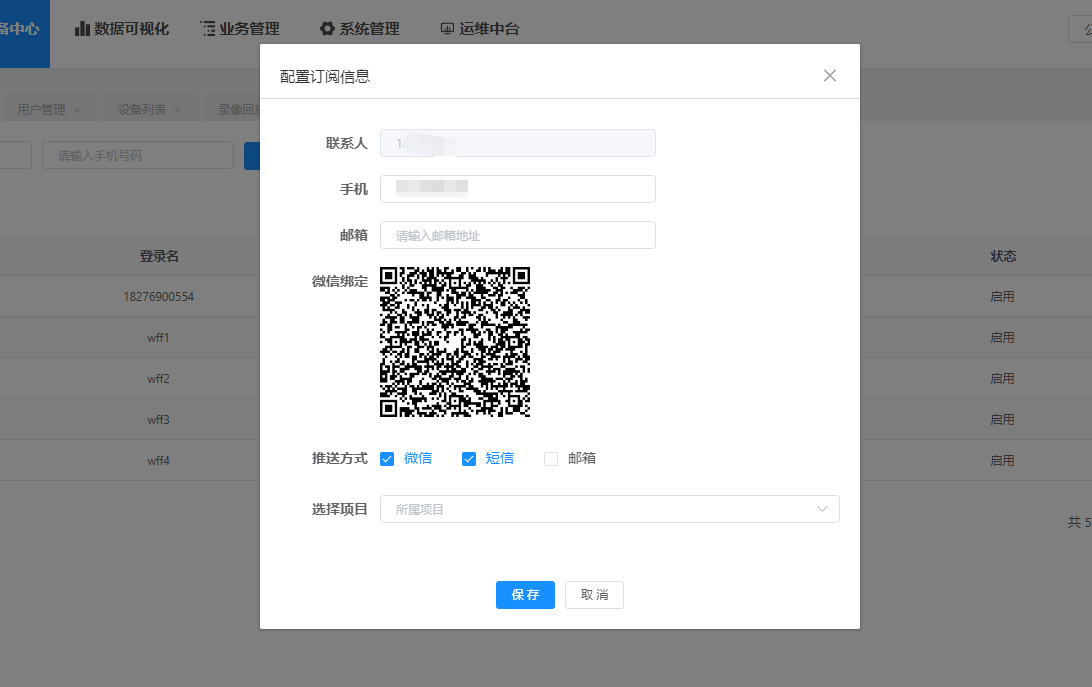The height and width of the screenshot is (687, 1092).
Task: Click the 登录名 column header
Action: 159,256
